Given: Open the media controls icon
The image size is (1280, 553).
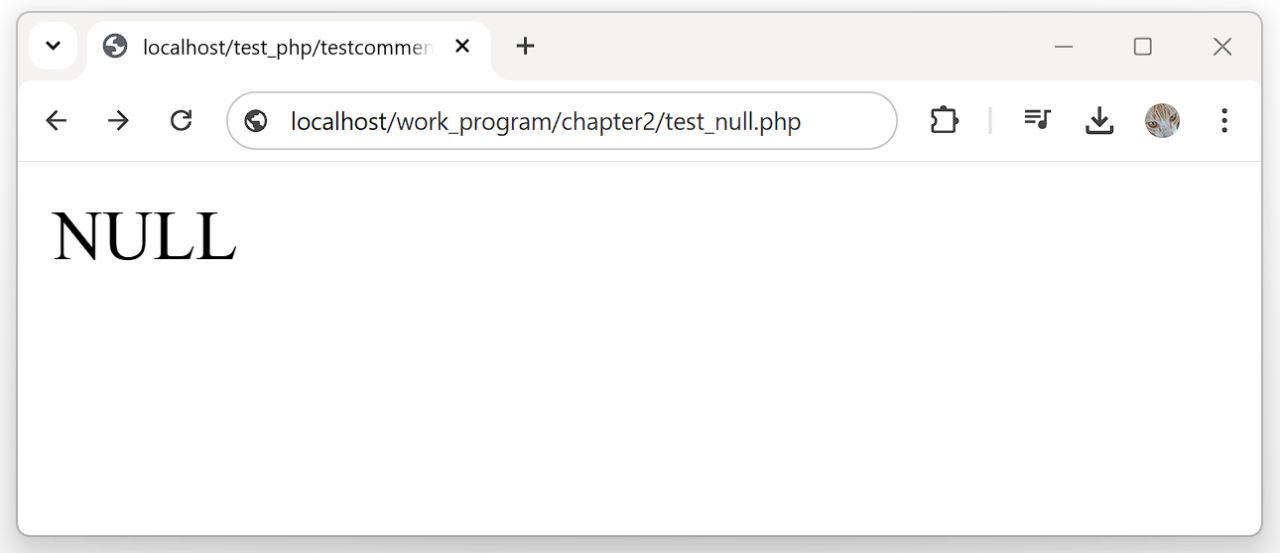Looking at the screenshot, I should click(1037, 121).
